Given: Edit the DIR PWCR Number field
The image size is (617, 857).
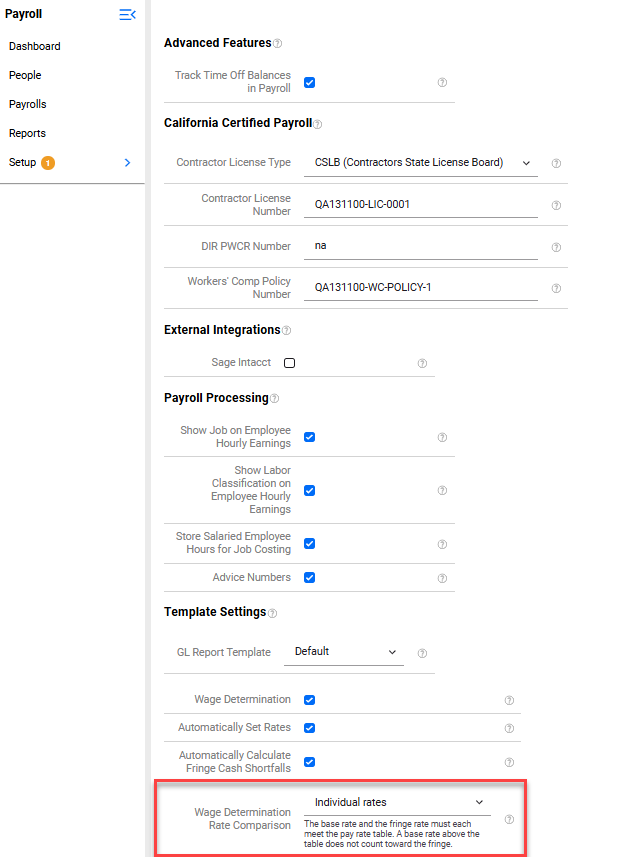Looking at the screenshot, I should click(421, 246).
